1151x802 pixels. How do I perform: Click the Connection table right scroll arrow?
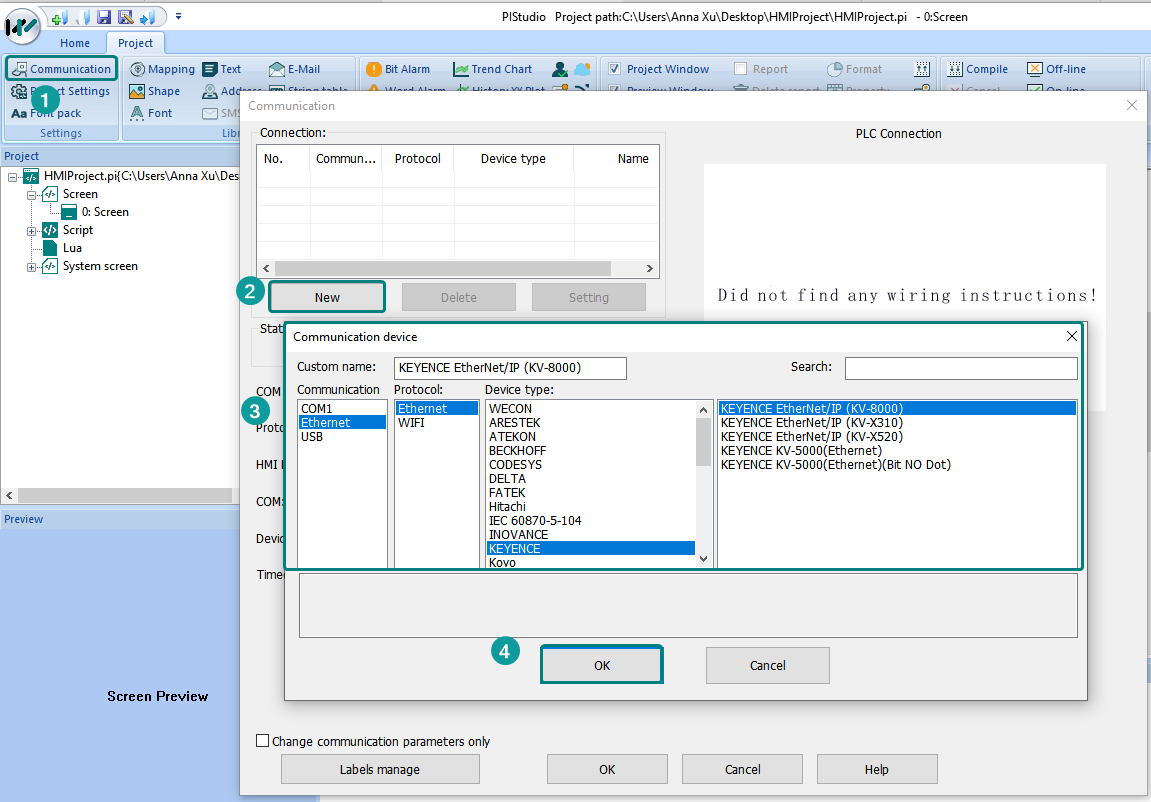650,269
